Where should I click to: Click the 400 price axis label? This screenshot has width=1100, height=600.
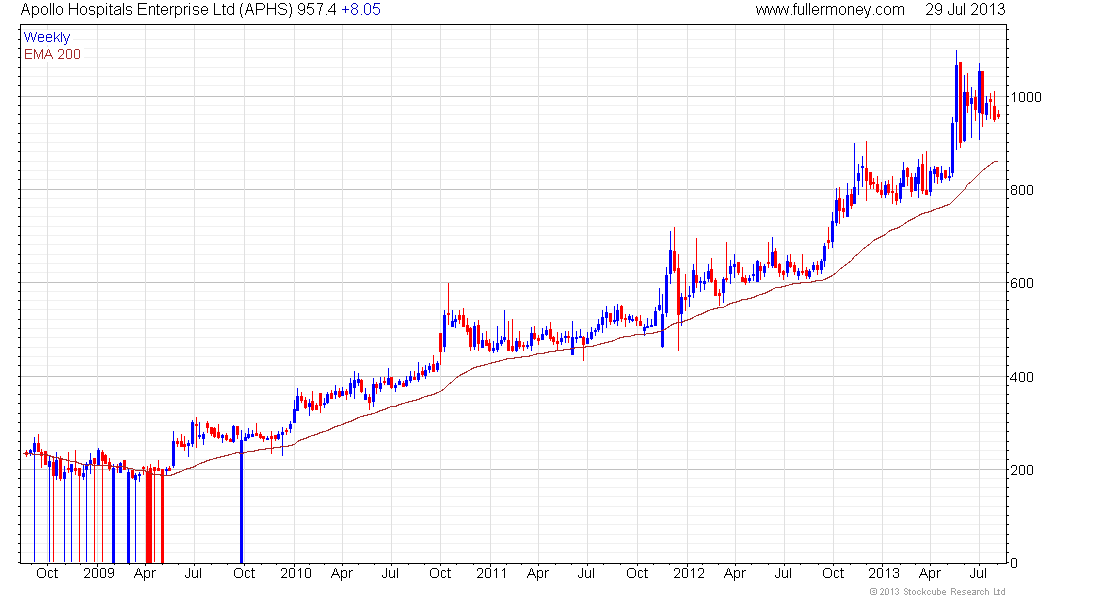(x=1022, y=377)
